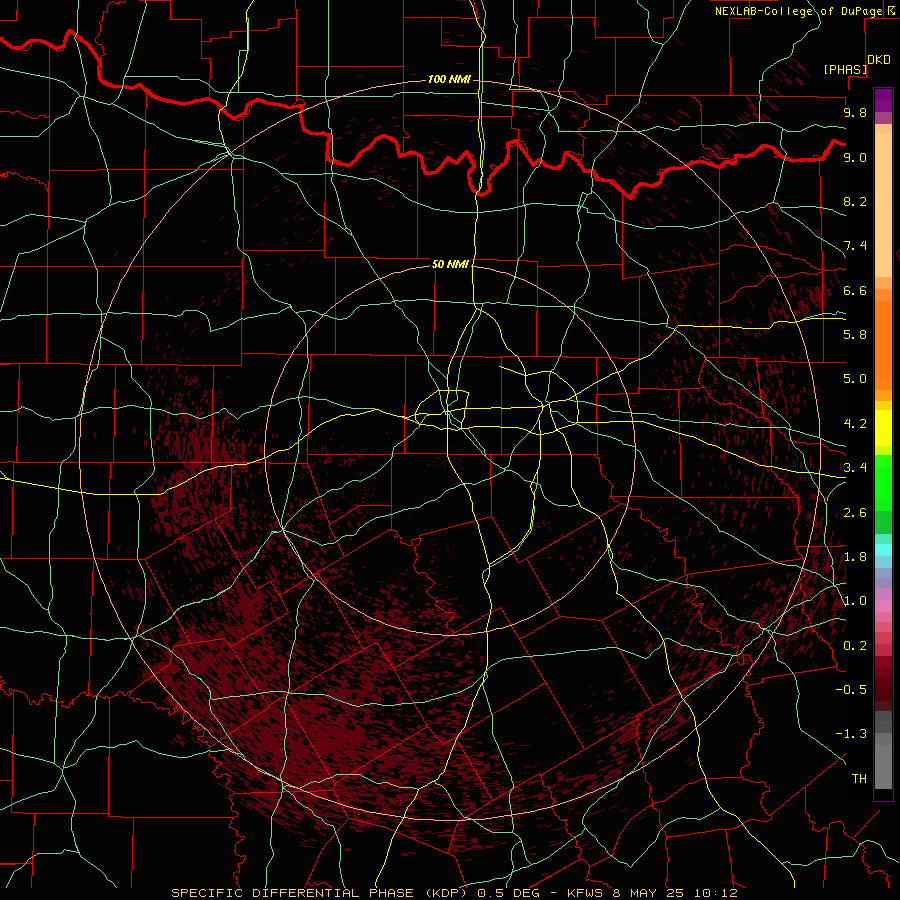900x900 pixels.
Task: Click the yellow segment of the color bar
Action: (x=883, y=428)
